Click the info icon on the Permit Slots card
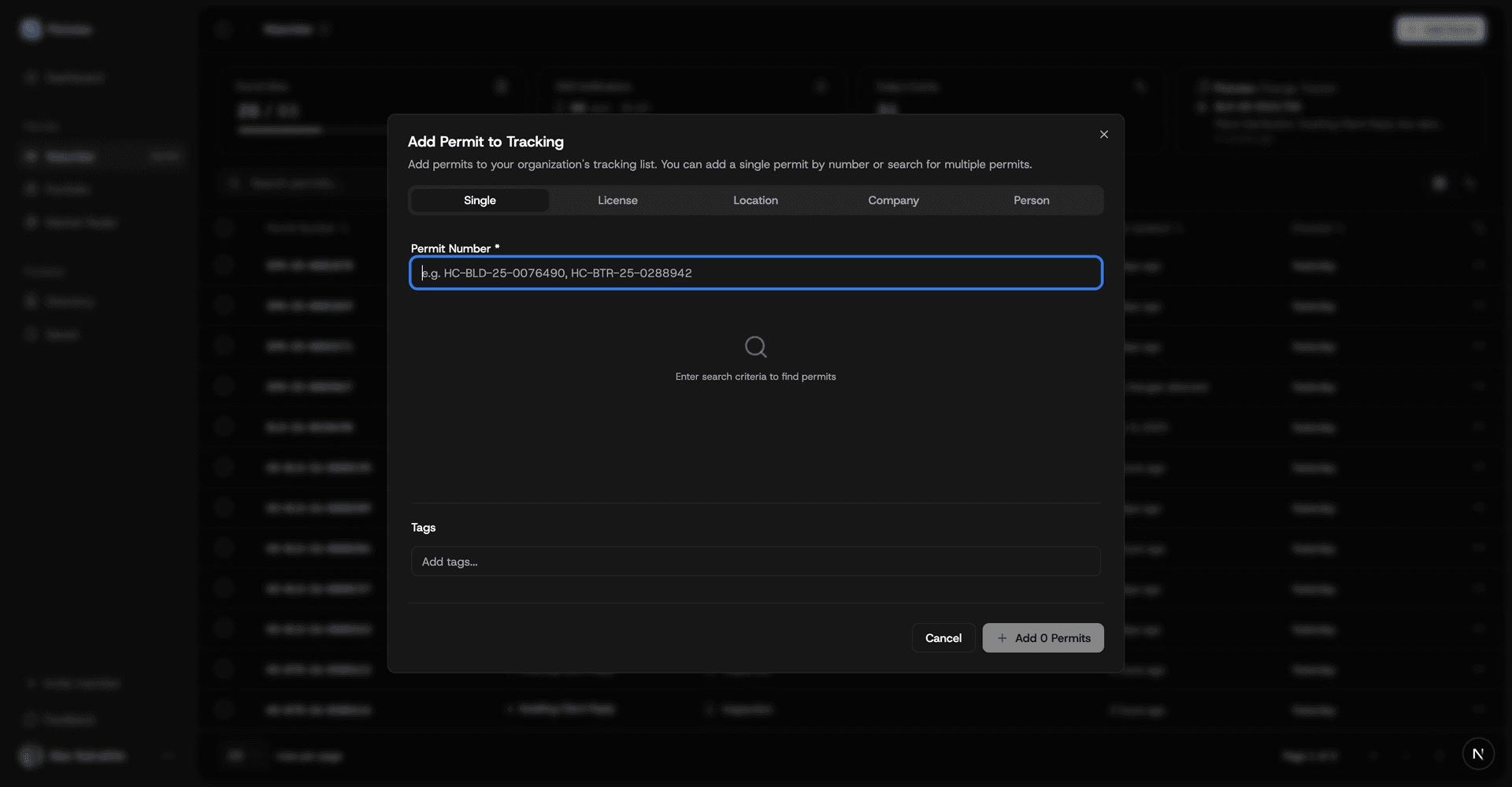Screen dimensions: 1512x787 (x=502, y=85)
